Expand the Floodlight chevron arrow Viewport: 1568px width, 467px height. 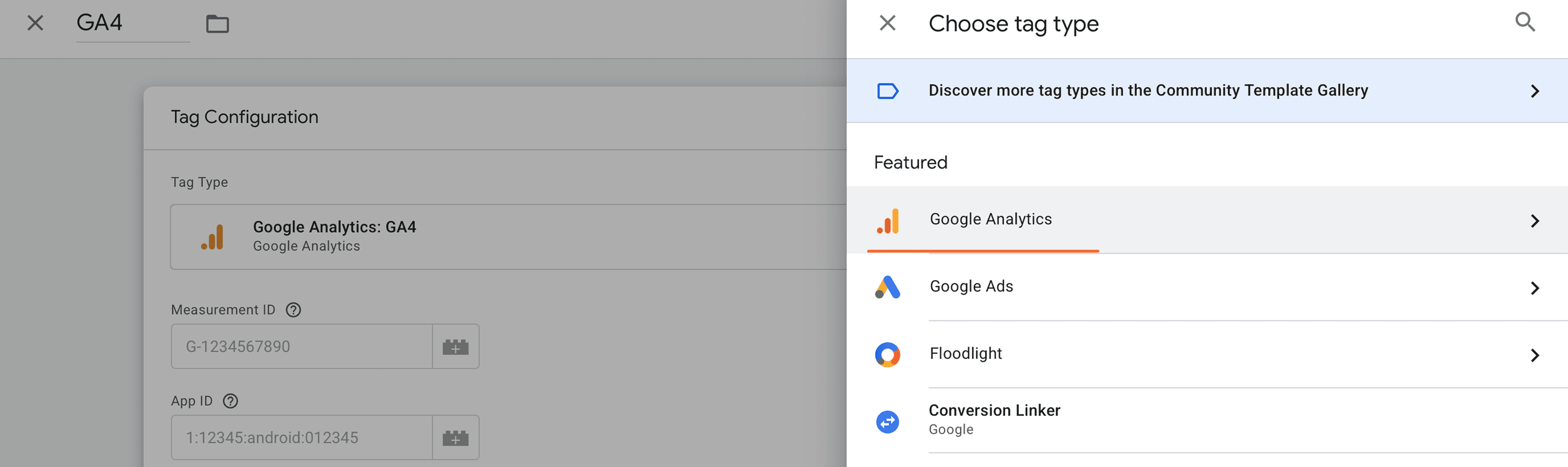(x=1535, y=355)
